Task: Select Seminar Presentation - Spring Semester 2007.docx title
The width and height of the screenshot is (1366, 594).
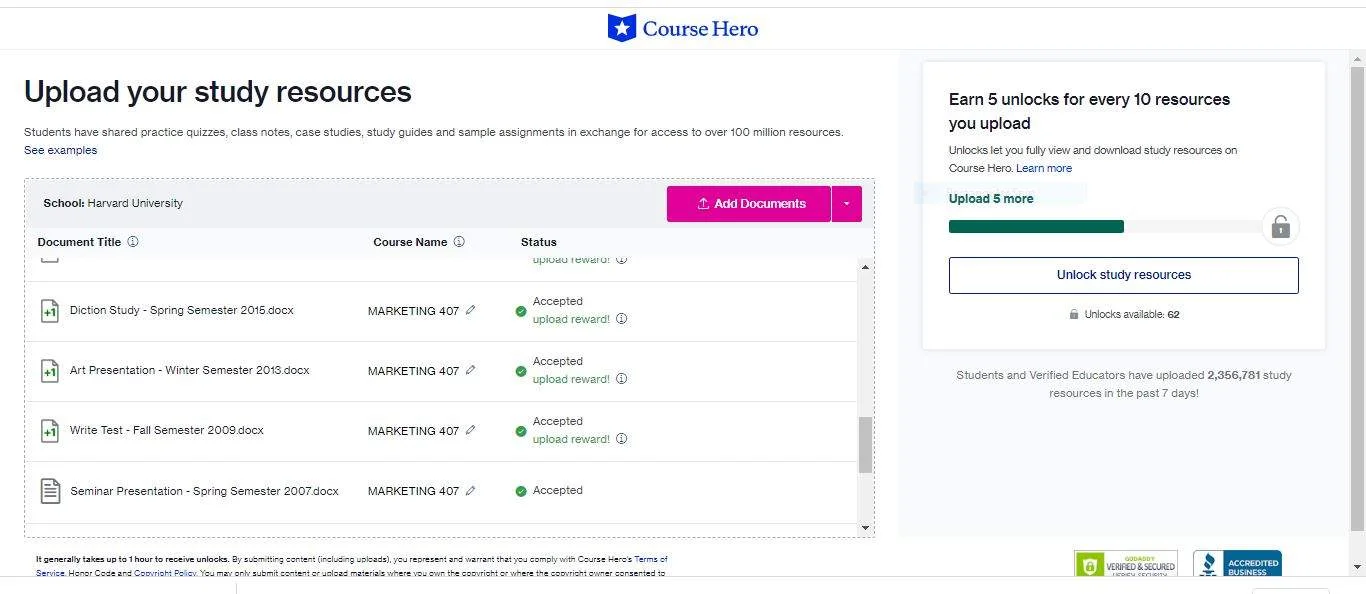Action: coord(205,491)
